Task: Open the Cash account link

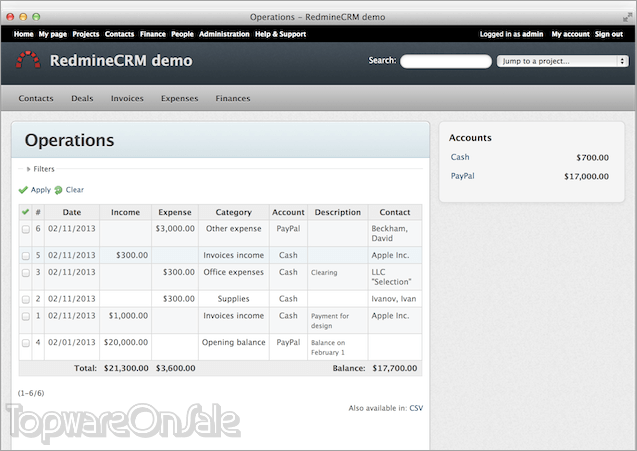Action: [460, 157]
